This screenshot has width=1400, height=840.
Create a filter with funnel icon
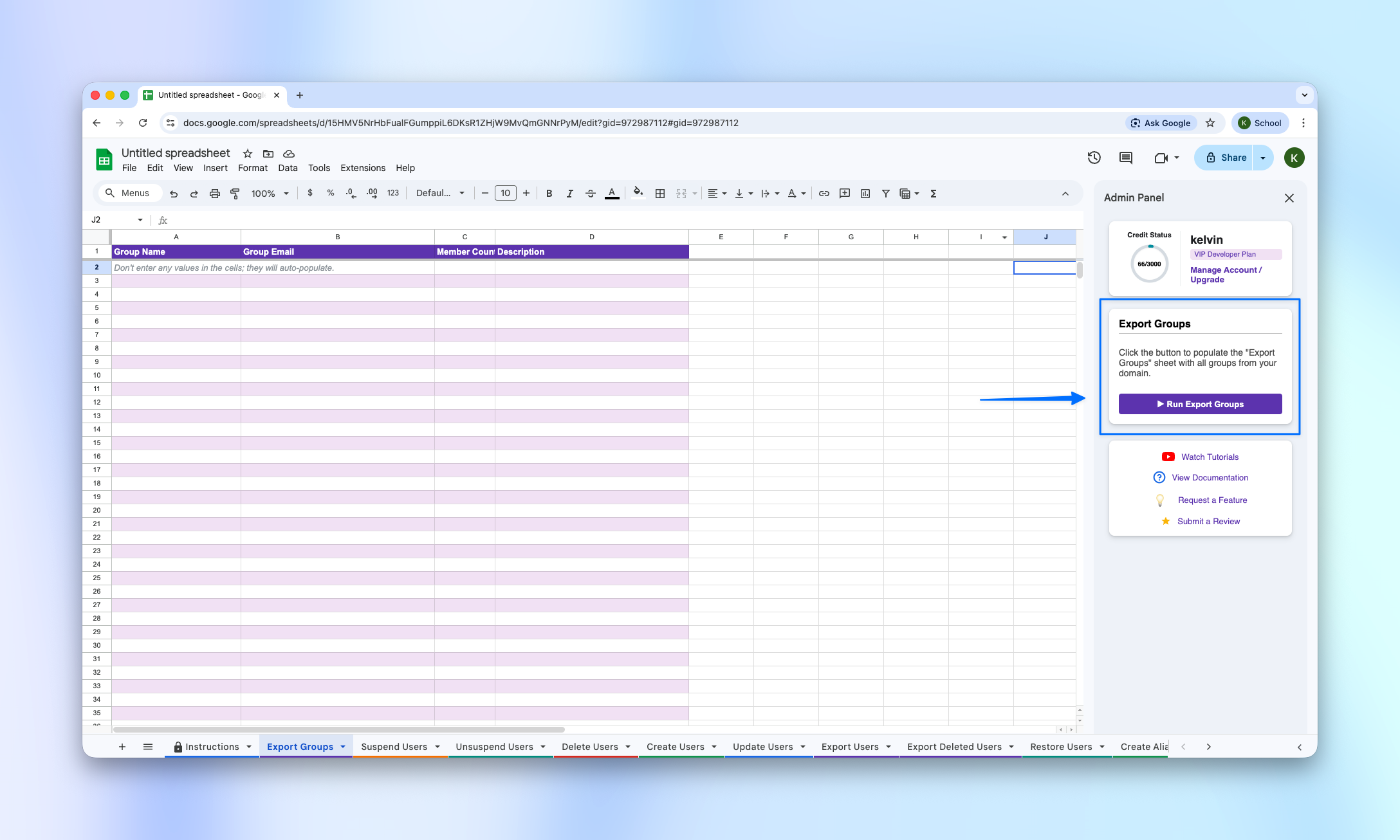click(x=885, y=193)
